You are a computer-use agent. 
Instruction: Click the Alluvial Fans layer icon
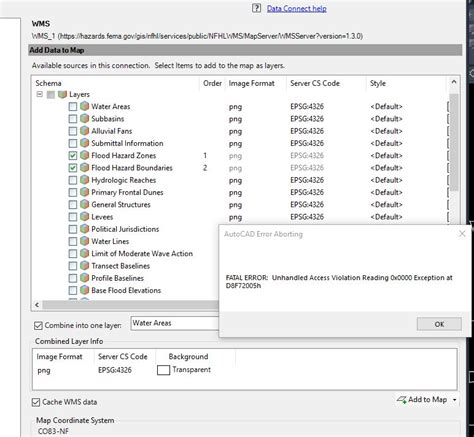coord(85,131)
